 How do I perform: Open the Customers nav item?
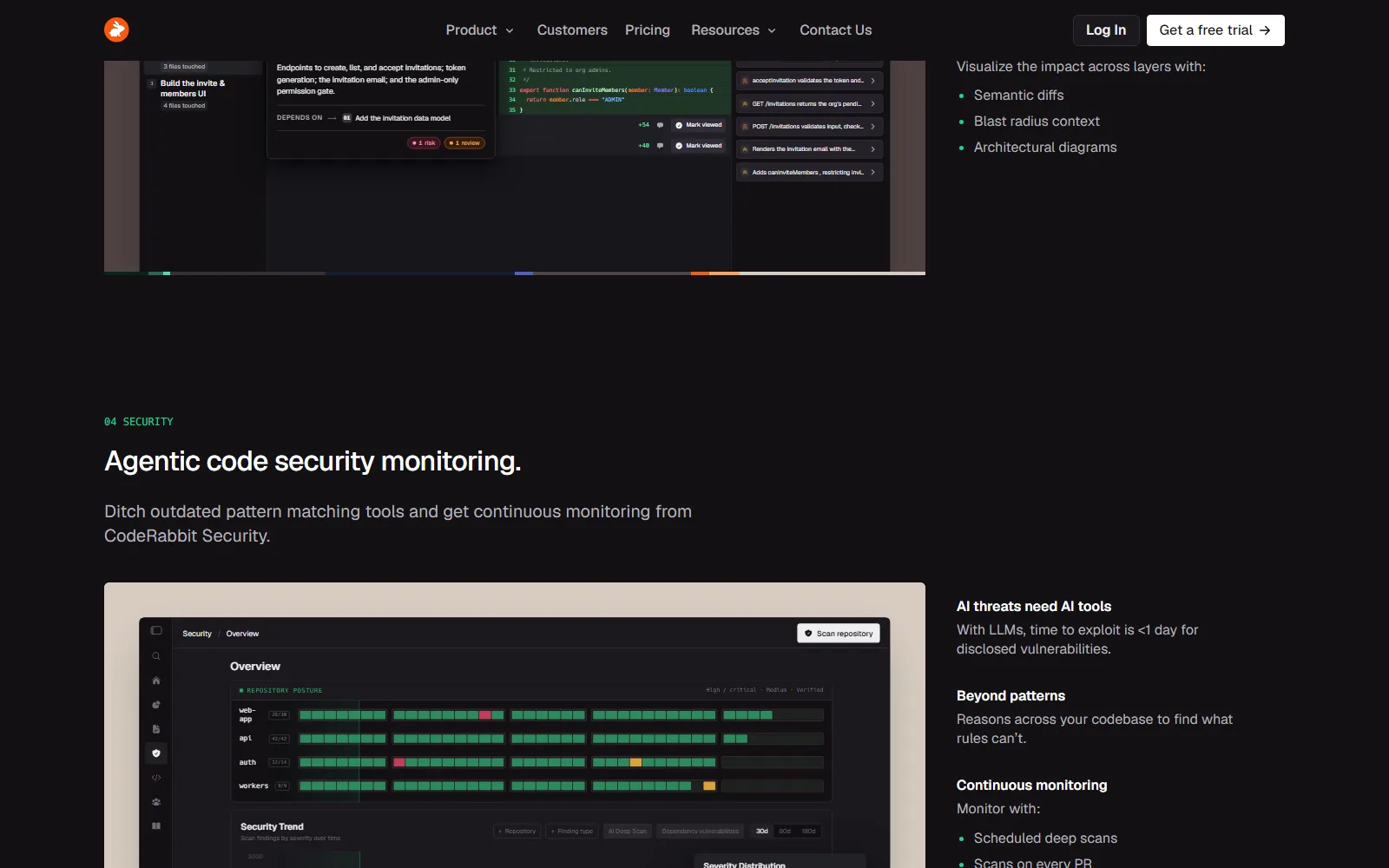click(x=572, y=30)
